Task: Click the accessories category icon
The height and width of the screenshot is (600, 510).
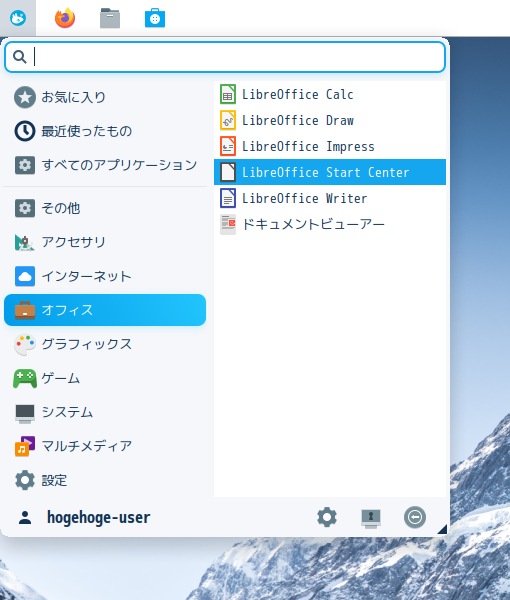Action: pyautogui.click(x=25, y=242)
